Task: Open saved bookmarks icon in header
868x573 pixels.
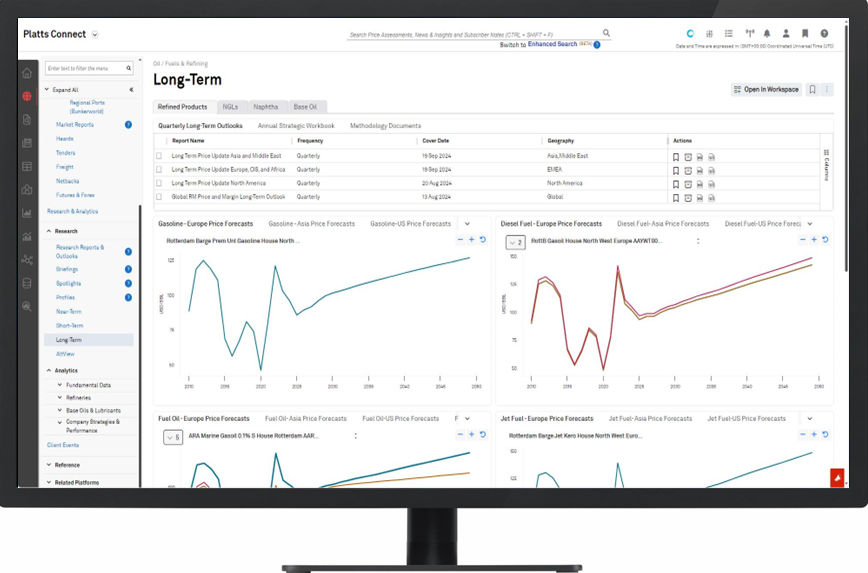Action: click(805, 33)
